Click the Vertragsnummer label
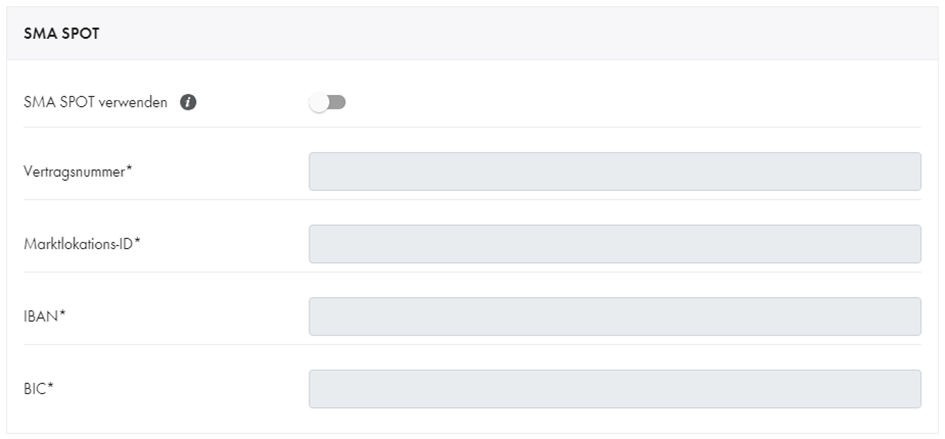 74,172
